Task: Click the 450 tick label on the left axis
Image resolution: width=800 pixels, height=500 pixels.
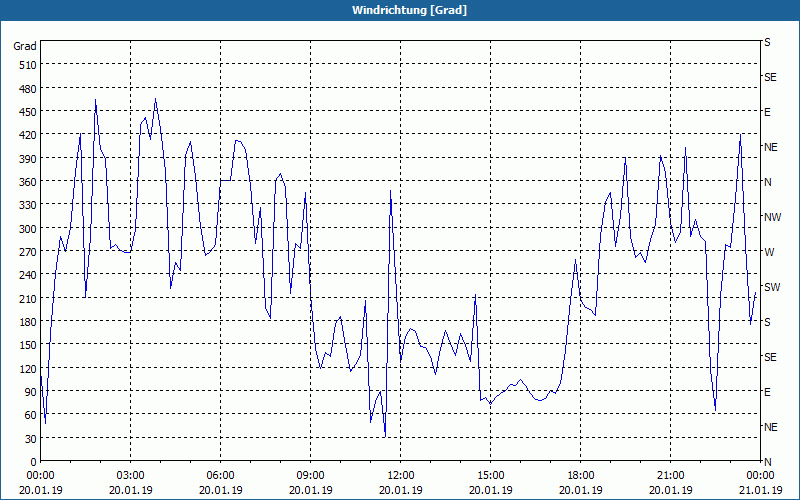Action: (x=28, y=112)
